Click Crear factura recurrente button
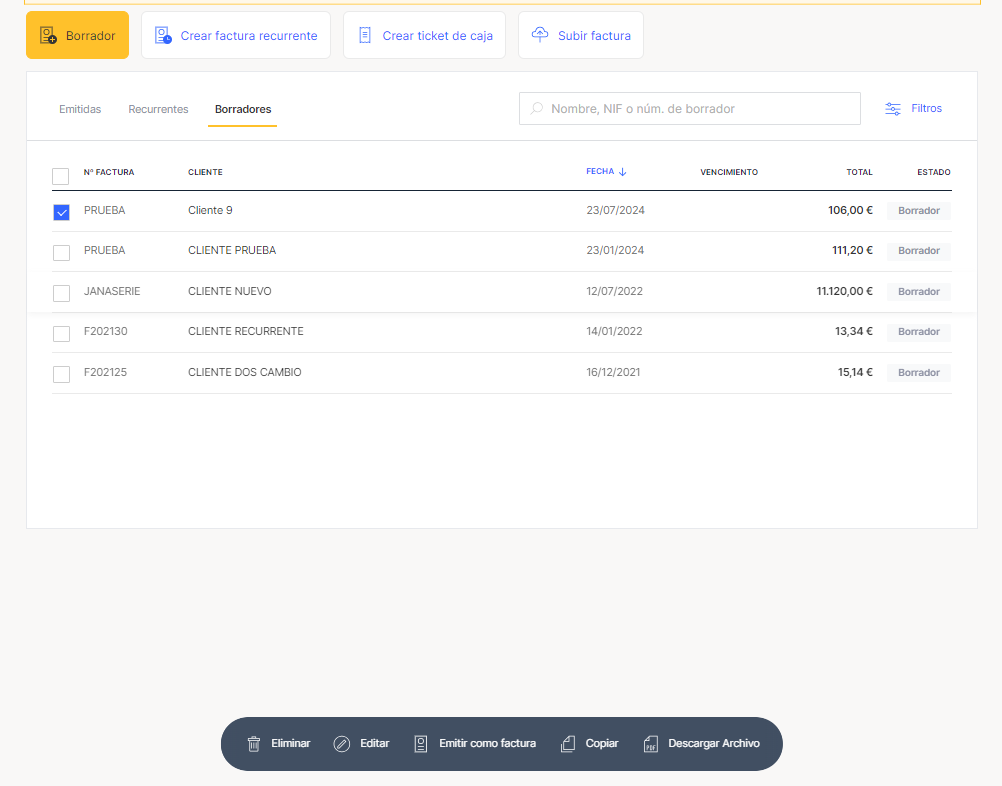Screen dimensions: 1002x786 (x=236, y=35)
